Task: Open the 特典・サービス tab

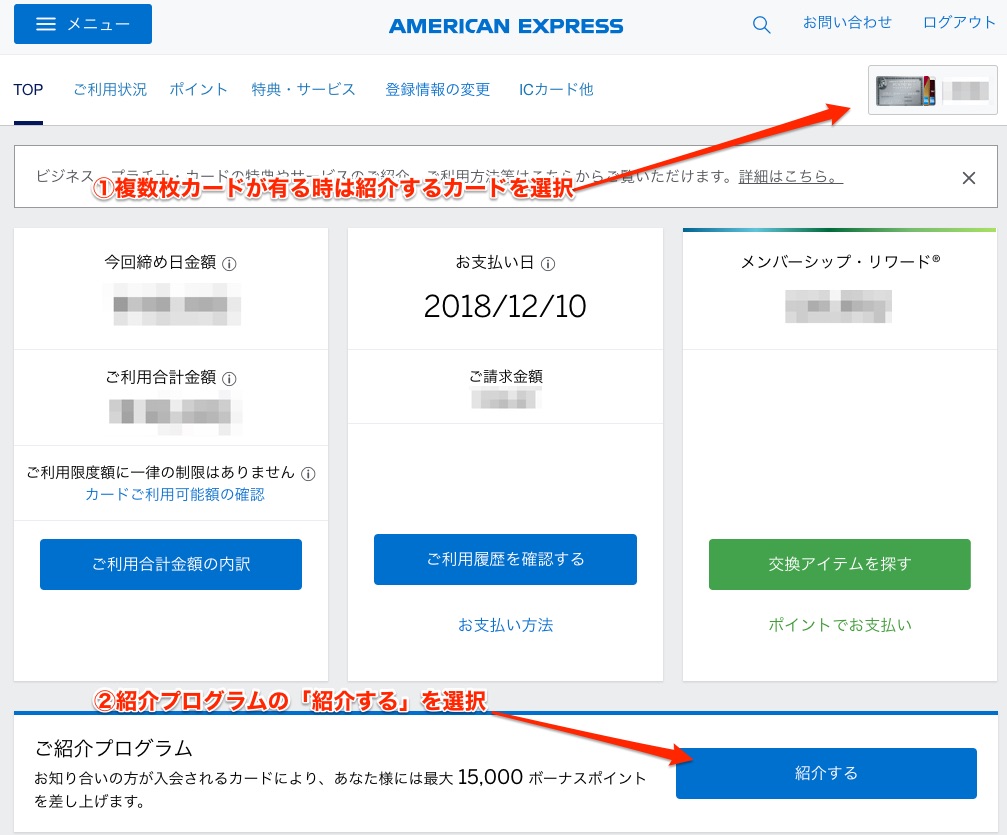Action: [303, 90]
